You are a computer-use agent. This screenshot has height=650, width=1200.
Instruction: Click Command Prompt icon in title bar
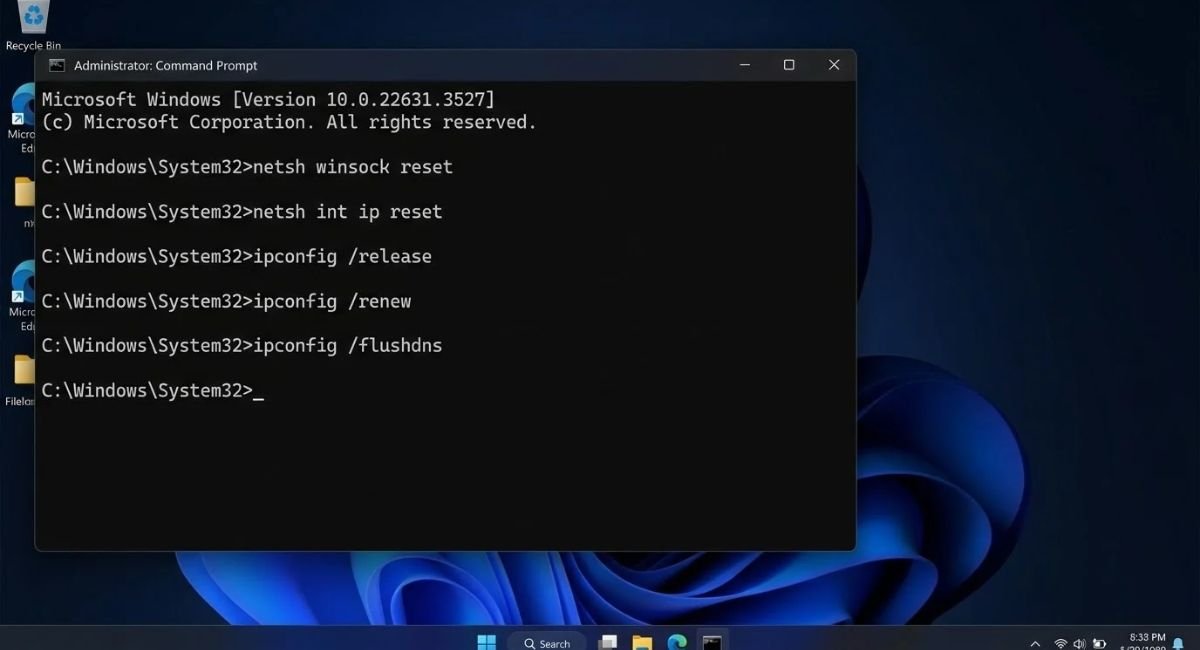click(x=57, y=65)
